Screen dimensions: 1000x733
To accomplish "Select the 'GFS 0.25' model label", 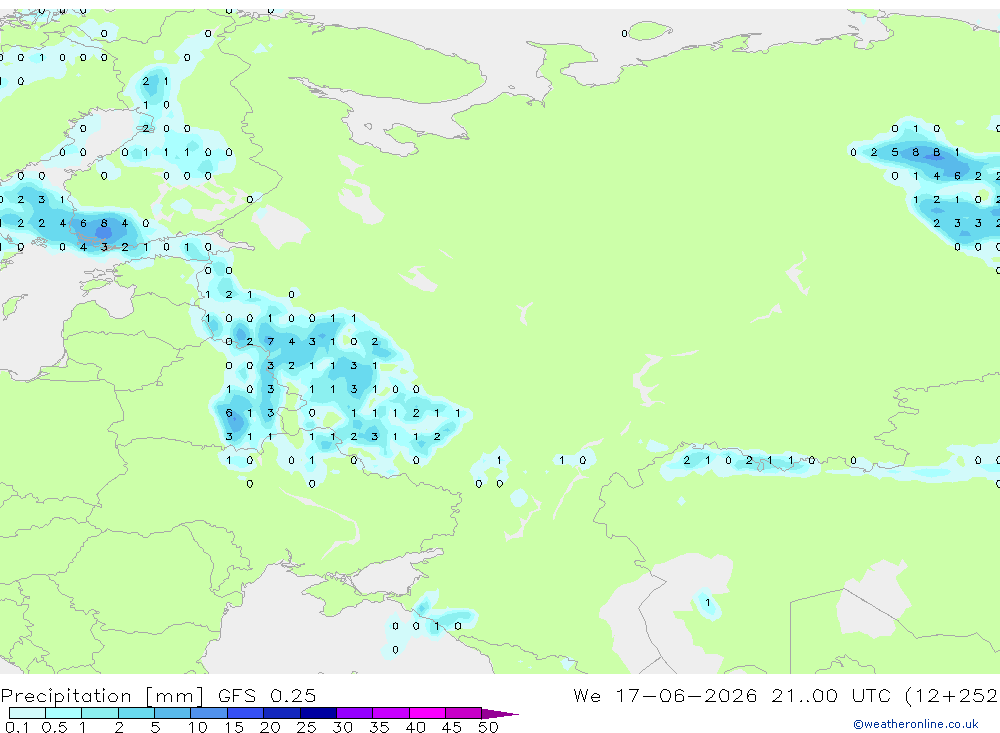I will tap(267, 695).
